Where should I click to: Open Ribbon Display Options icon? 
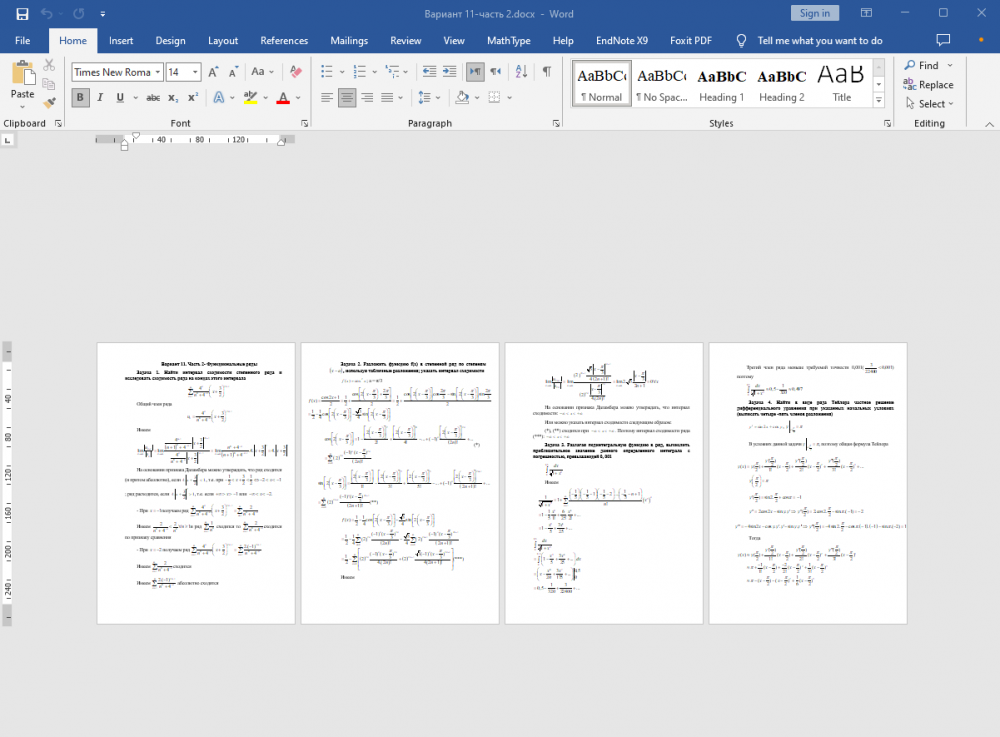click(866, 13)
